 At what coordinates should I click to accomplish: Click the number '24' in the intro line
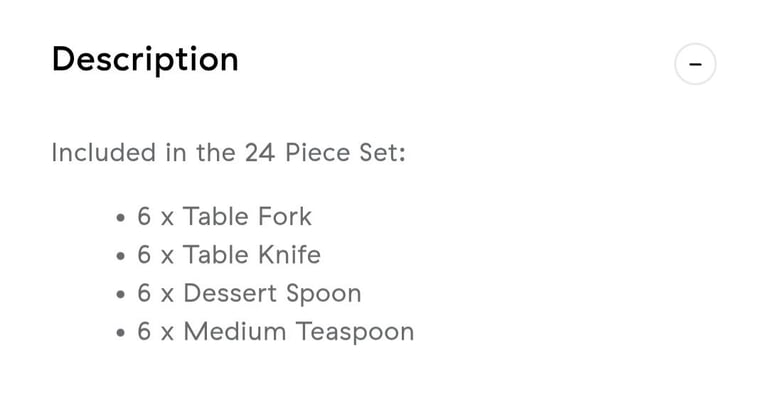coord(260,152)
